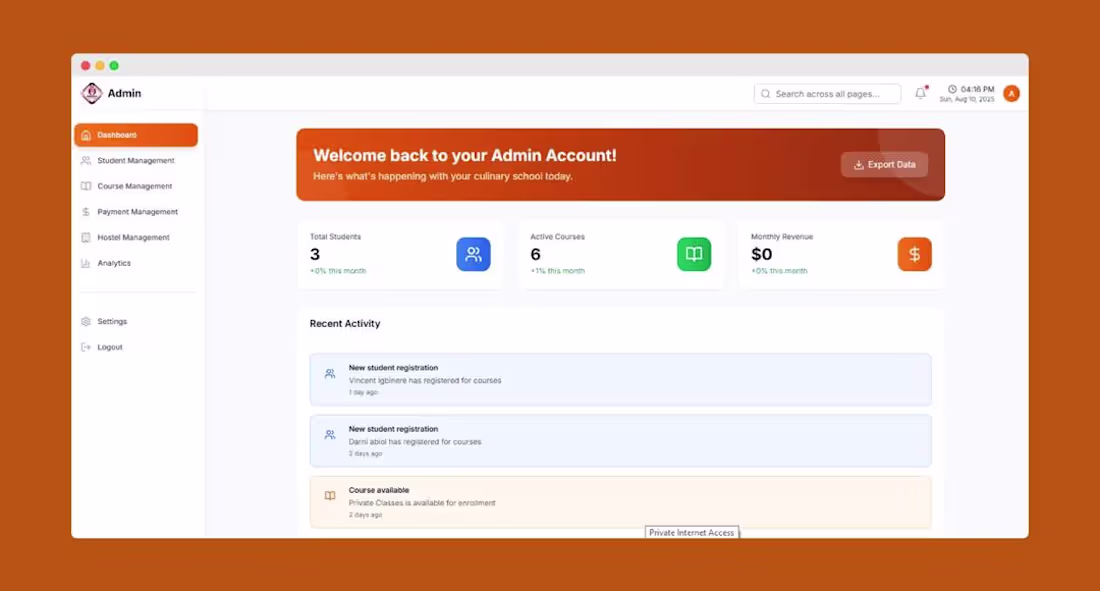Click the book icon in Course available activity

coord(330,496)
